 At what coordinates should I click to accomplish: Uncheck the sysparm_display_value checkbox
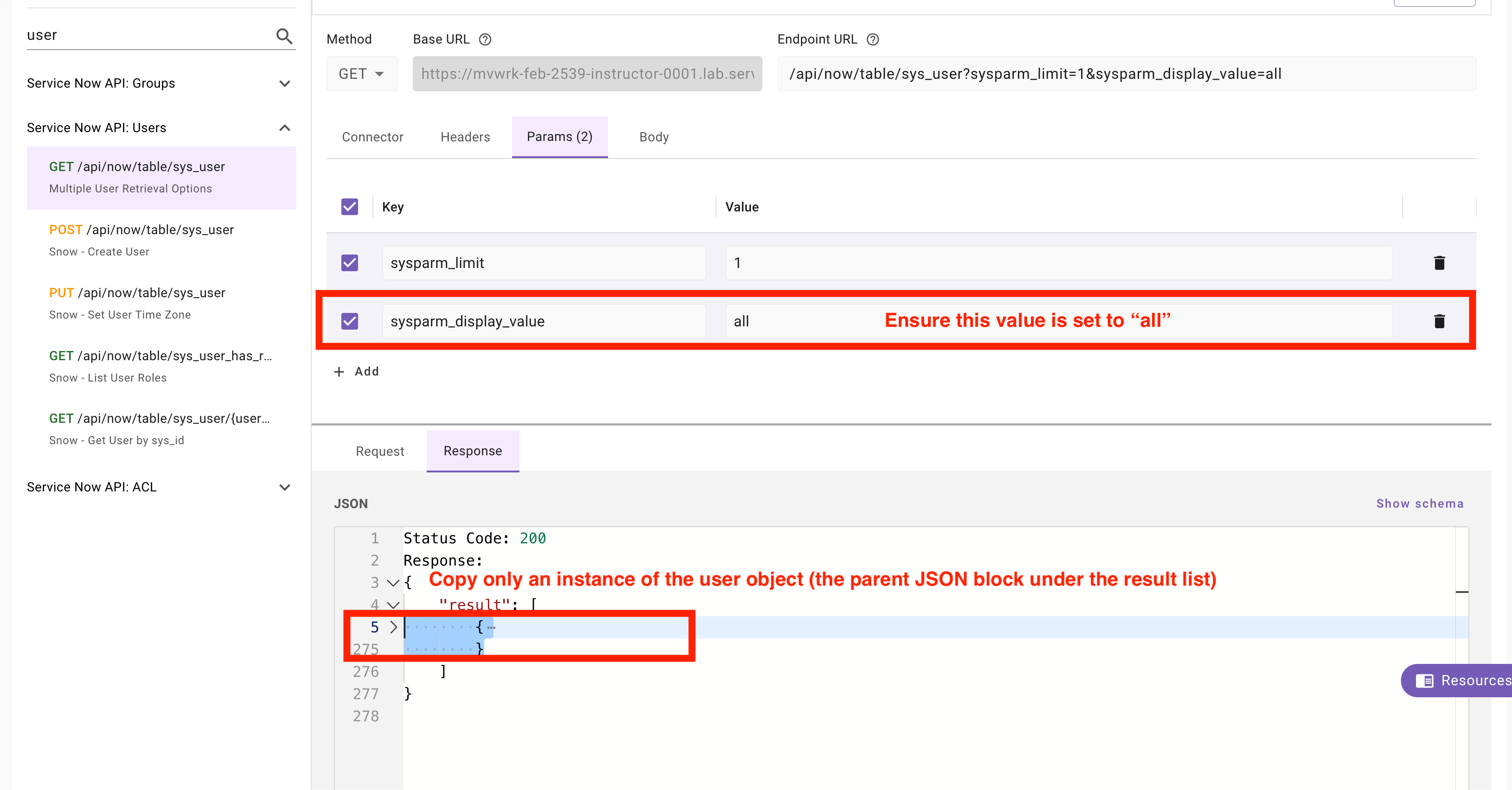pos(350,321)
